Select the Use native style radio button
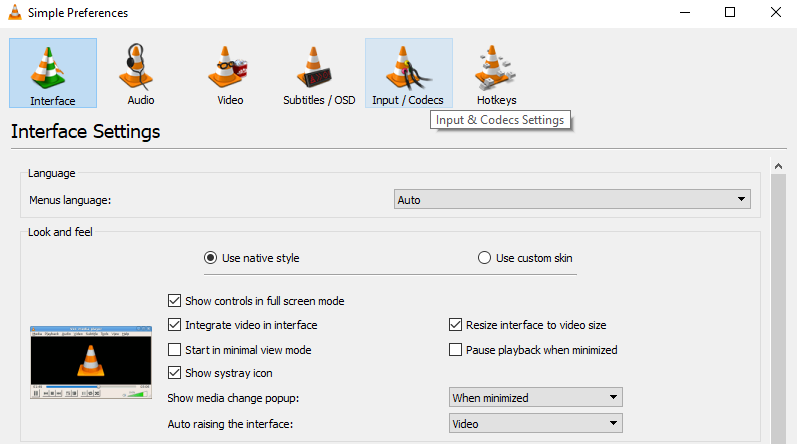 click(x=210, y=258)
